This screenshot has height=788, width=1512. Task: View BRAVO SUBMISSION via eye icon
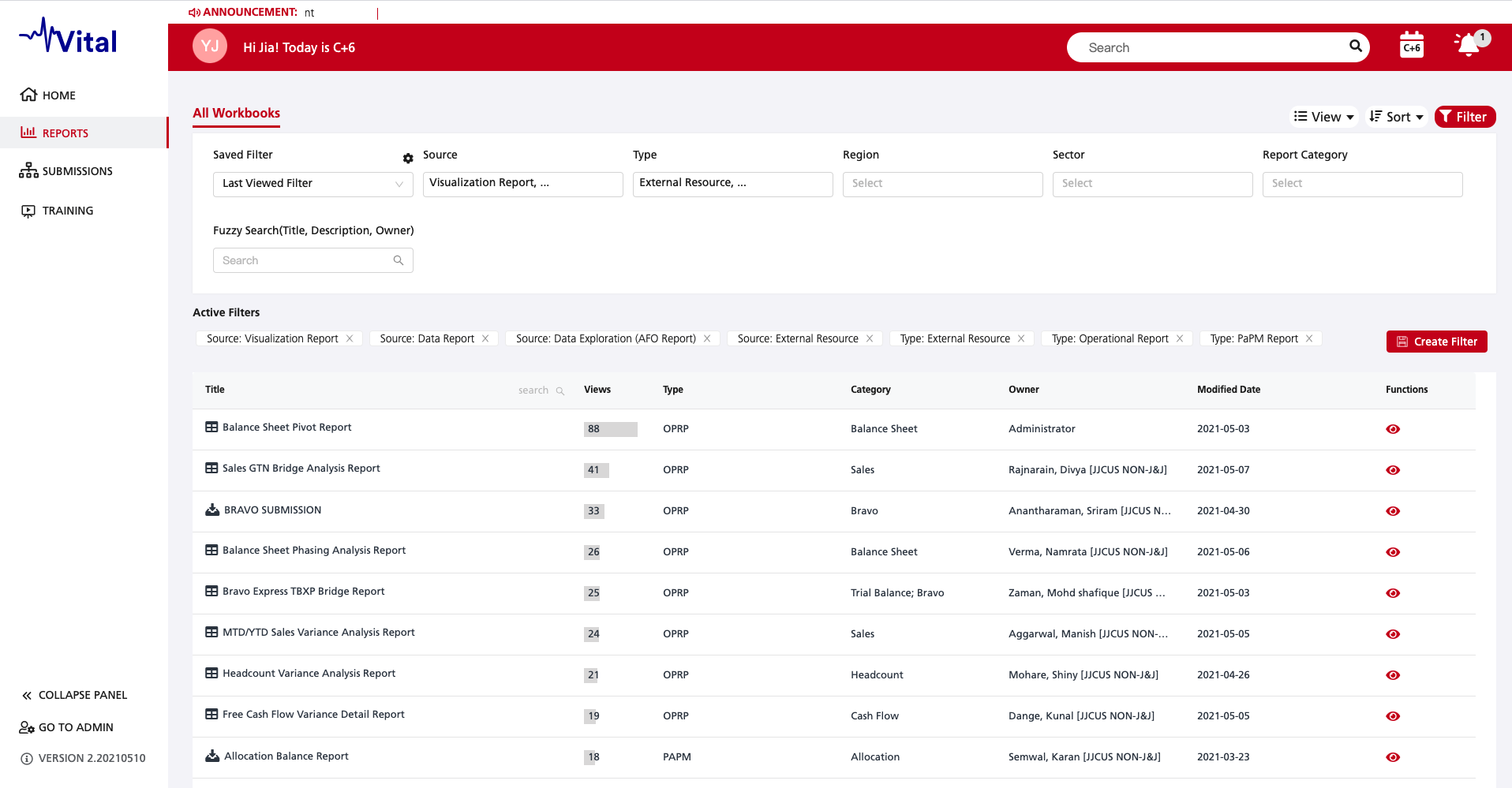coord(1393,511)
